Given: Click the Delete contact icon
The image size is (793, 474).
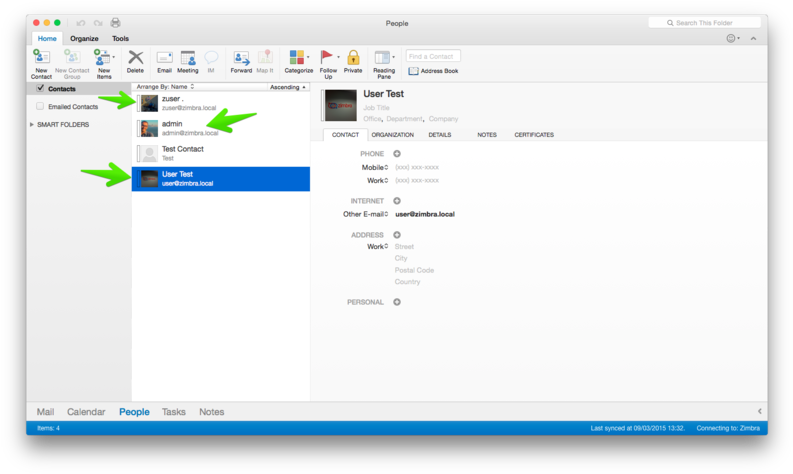Looking at the screenshot, I should [x=135, y=59].
